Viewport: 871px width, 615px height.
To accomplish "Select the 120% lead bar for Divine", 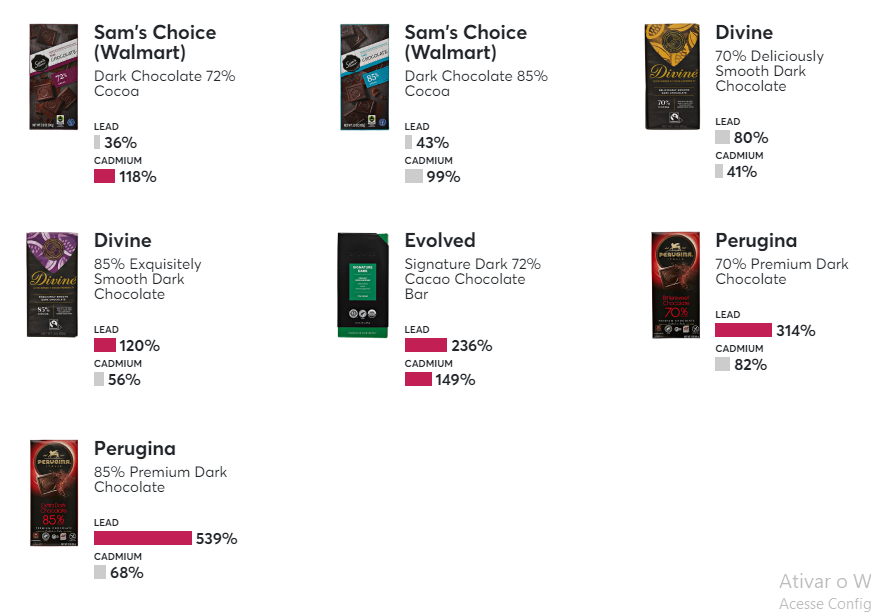I will point(104,345).
